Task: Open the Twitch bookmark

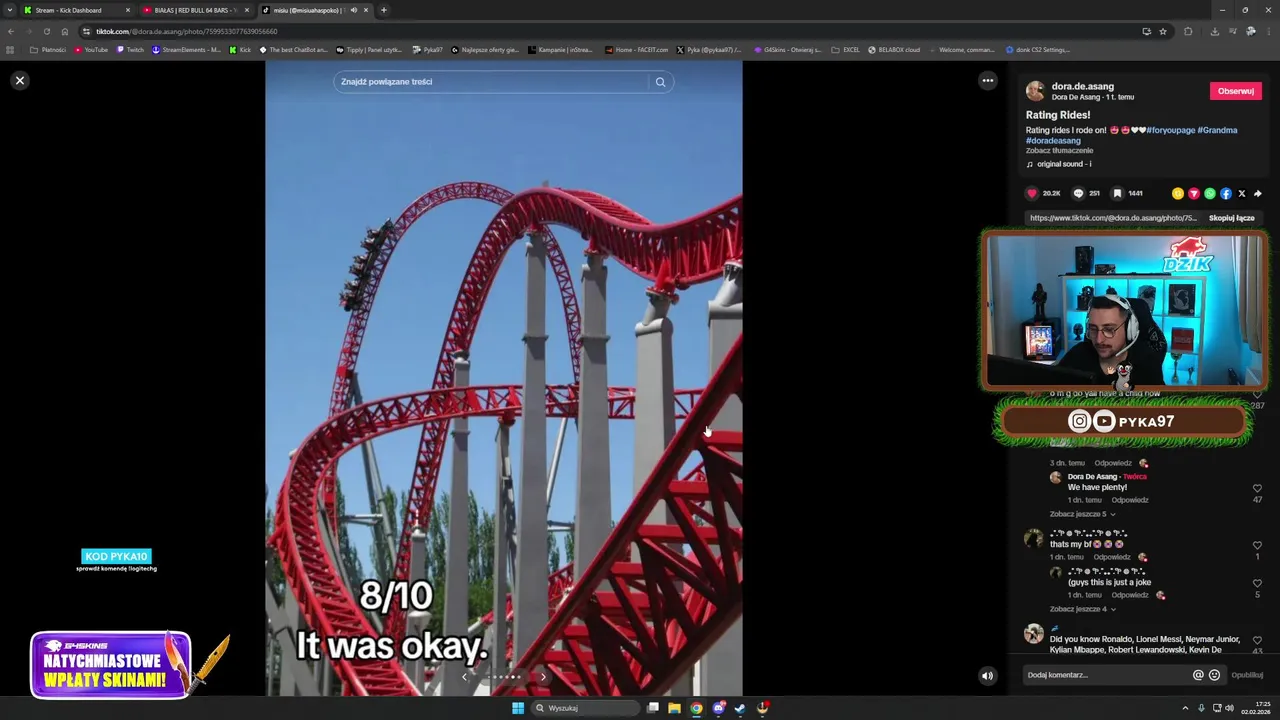Action: (x=130, y=49)
